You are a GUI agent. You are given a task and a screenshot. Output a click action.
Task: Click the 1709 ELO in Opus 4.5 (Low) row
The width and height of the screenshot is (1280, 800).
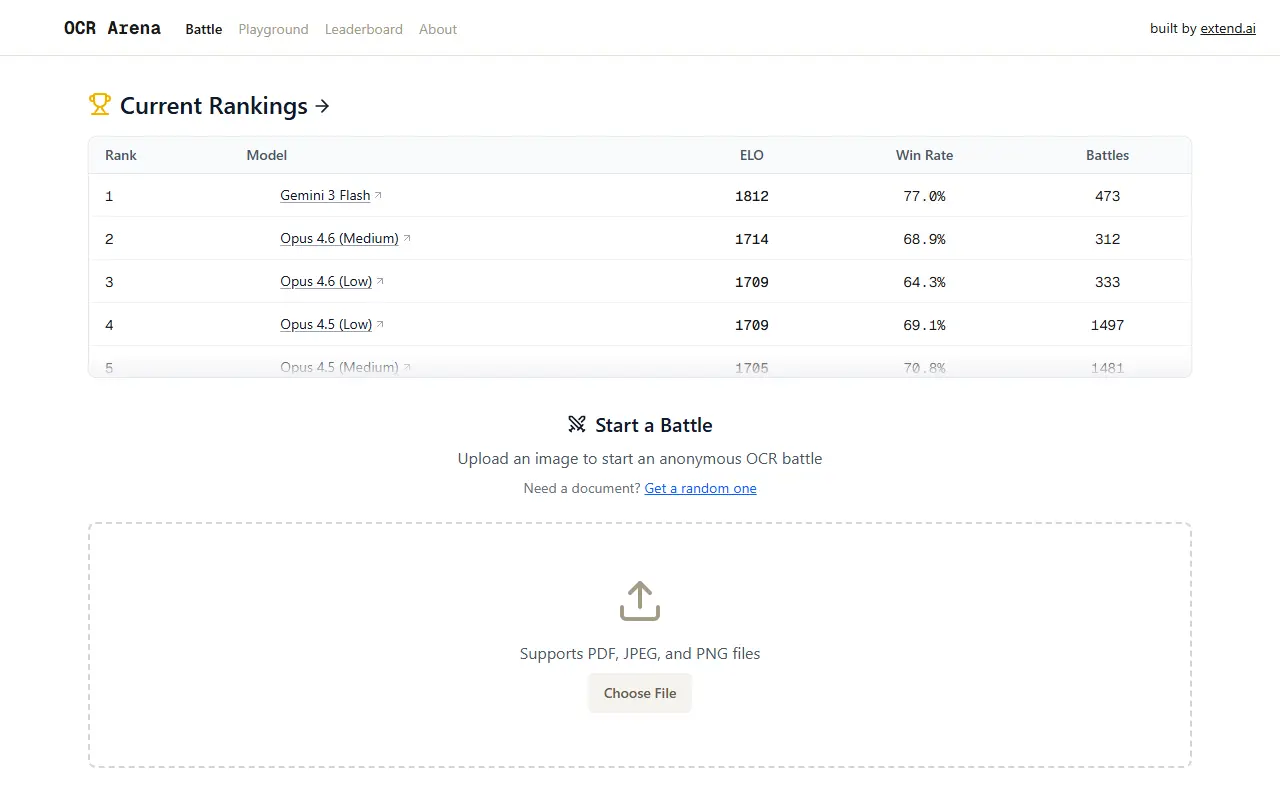[x=752, y=325]
